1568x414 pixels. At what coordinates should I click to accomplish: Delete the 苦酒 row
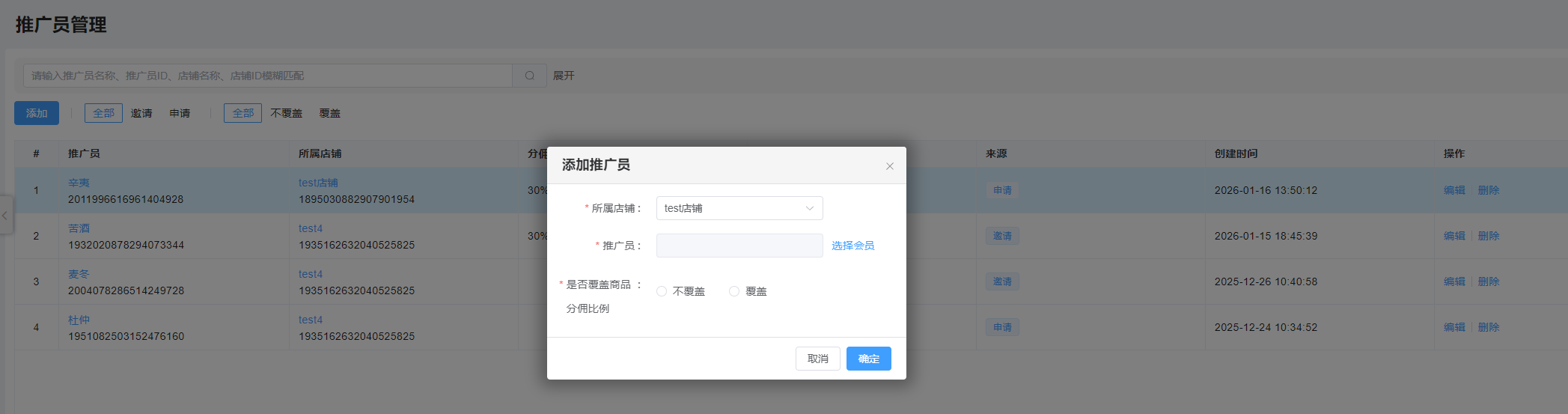click(1489, 236)
